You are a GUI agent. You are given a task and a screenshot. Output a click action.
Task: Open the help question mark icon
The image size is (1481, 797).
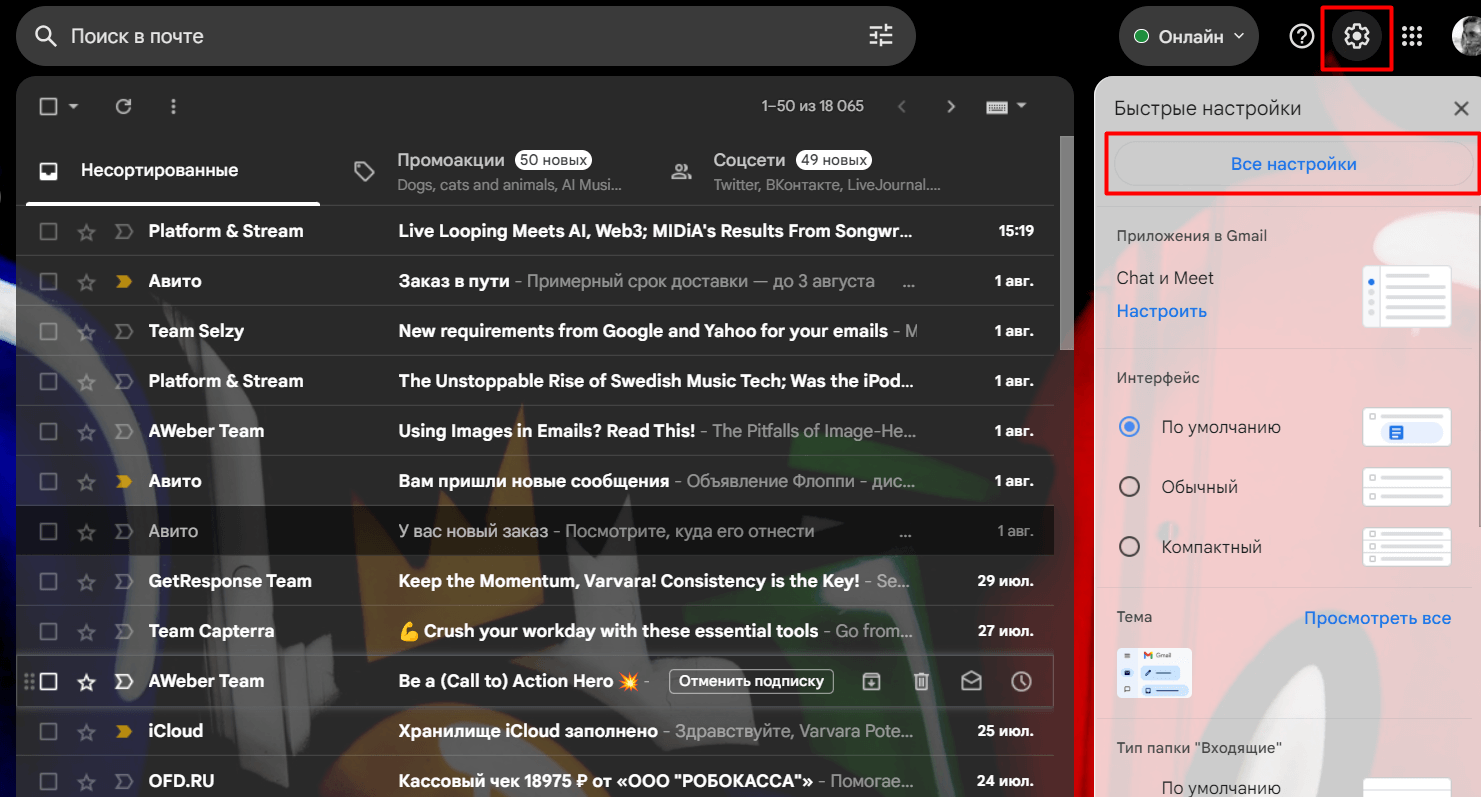click(x=1301, y=37)
